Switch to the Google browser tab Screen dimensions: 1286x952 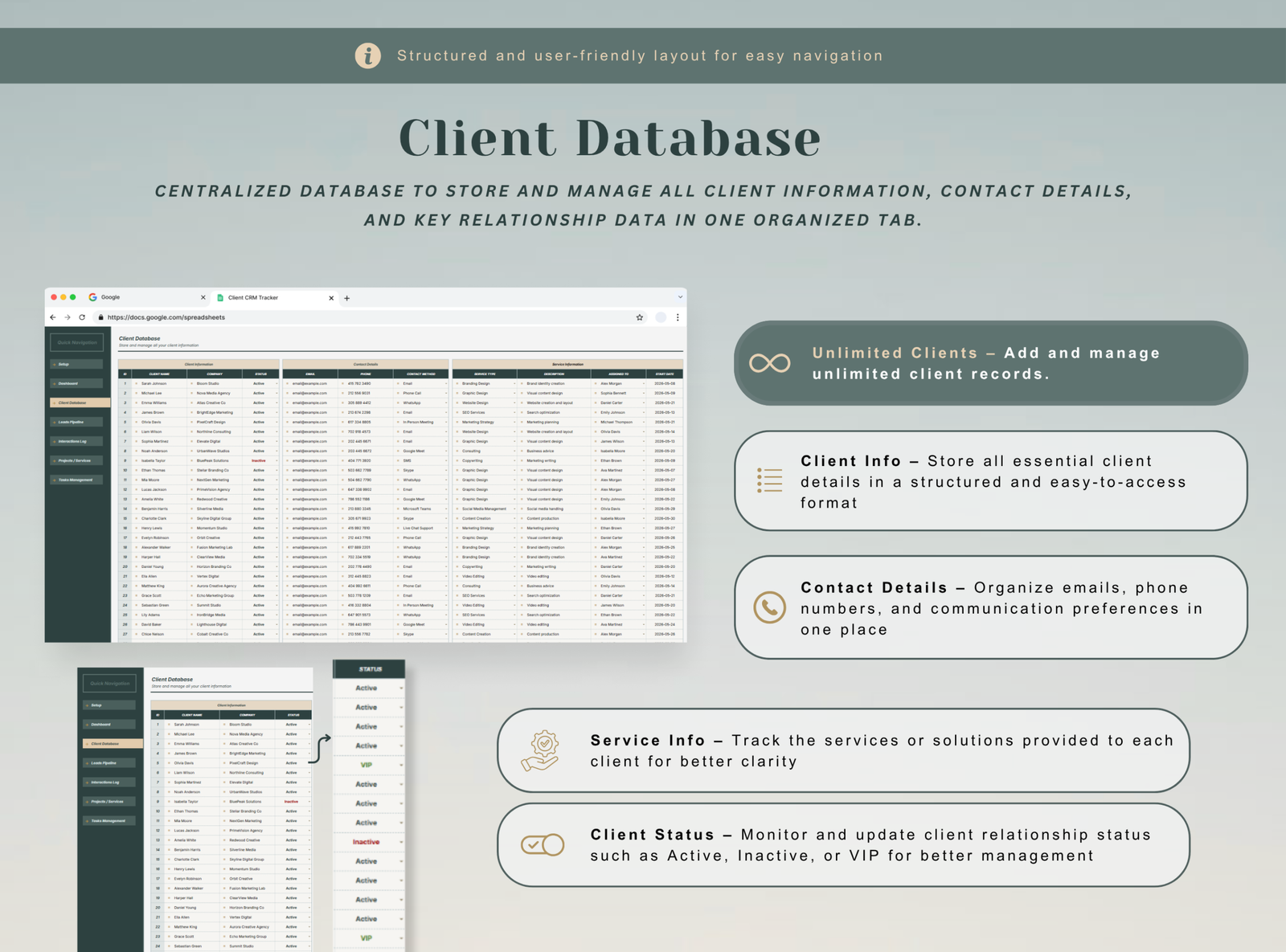tap(147, 297)
